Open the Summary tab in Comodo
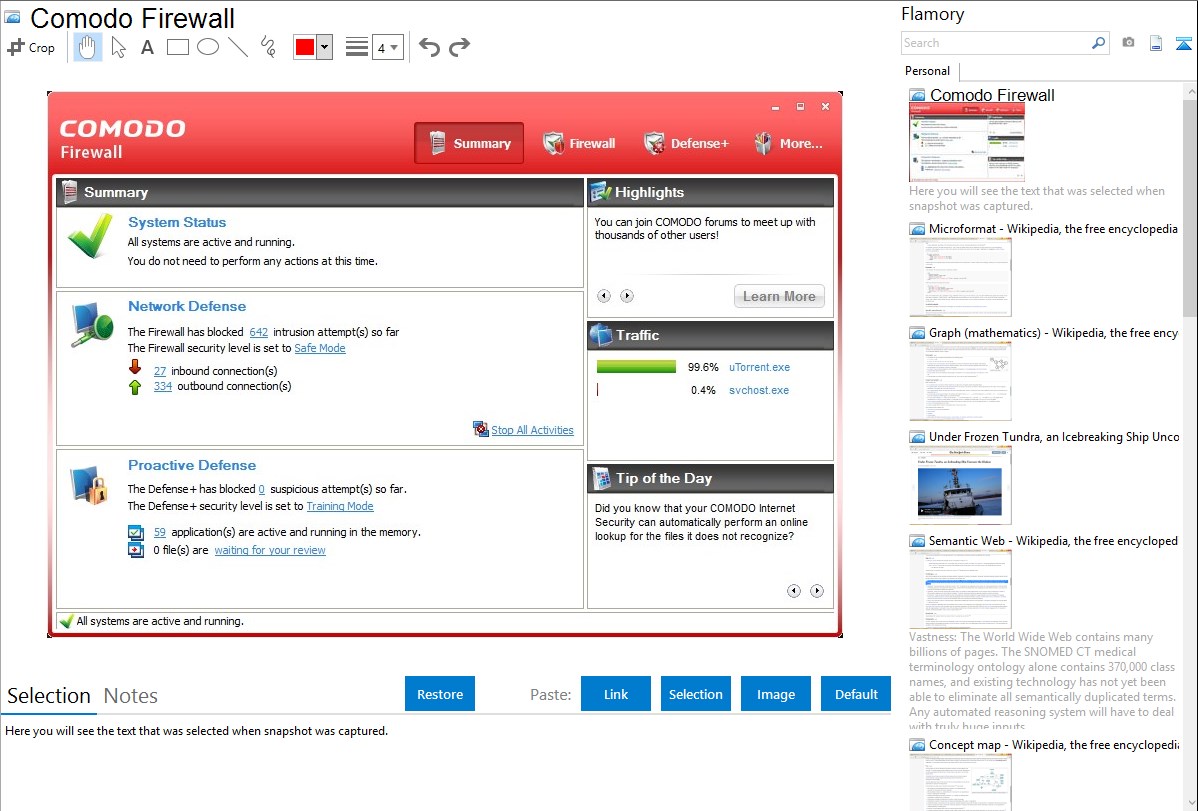Image resolution: width=1198 pixels, height=811 pixels. tap(469, 143)
